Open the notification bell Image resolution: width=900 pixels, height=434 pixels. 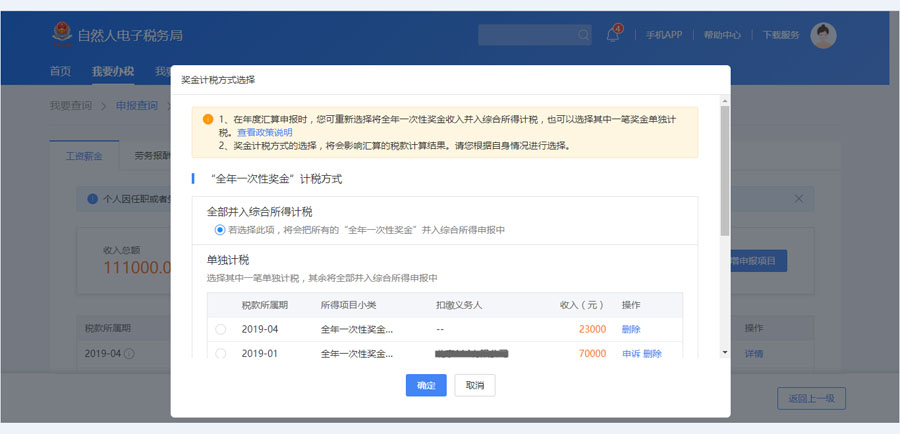click(613, 35)
